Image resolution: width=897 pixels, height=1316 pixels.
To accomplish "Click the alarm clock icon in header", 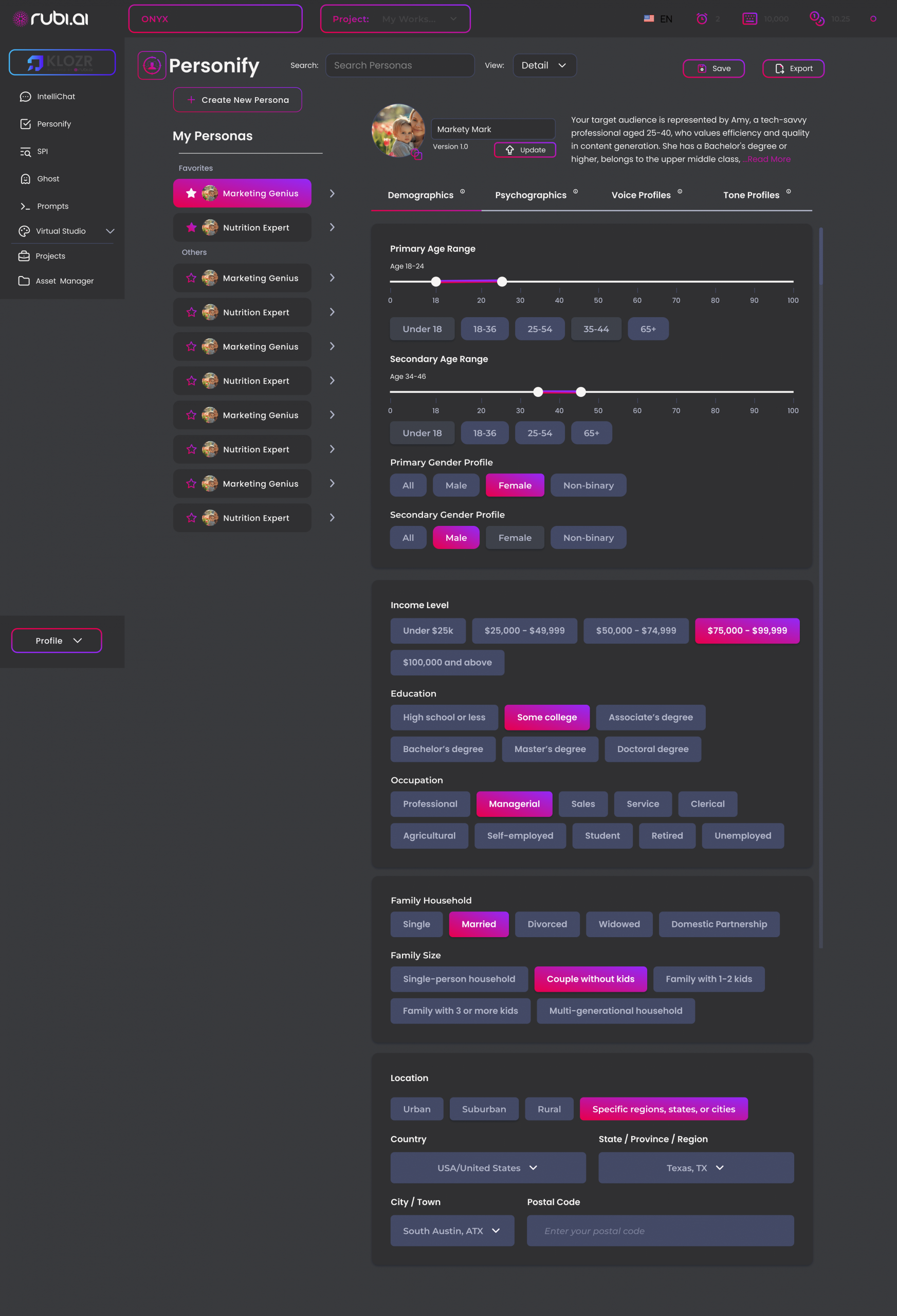I will pyautogui.click(x=702, y=19).
